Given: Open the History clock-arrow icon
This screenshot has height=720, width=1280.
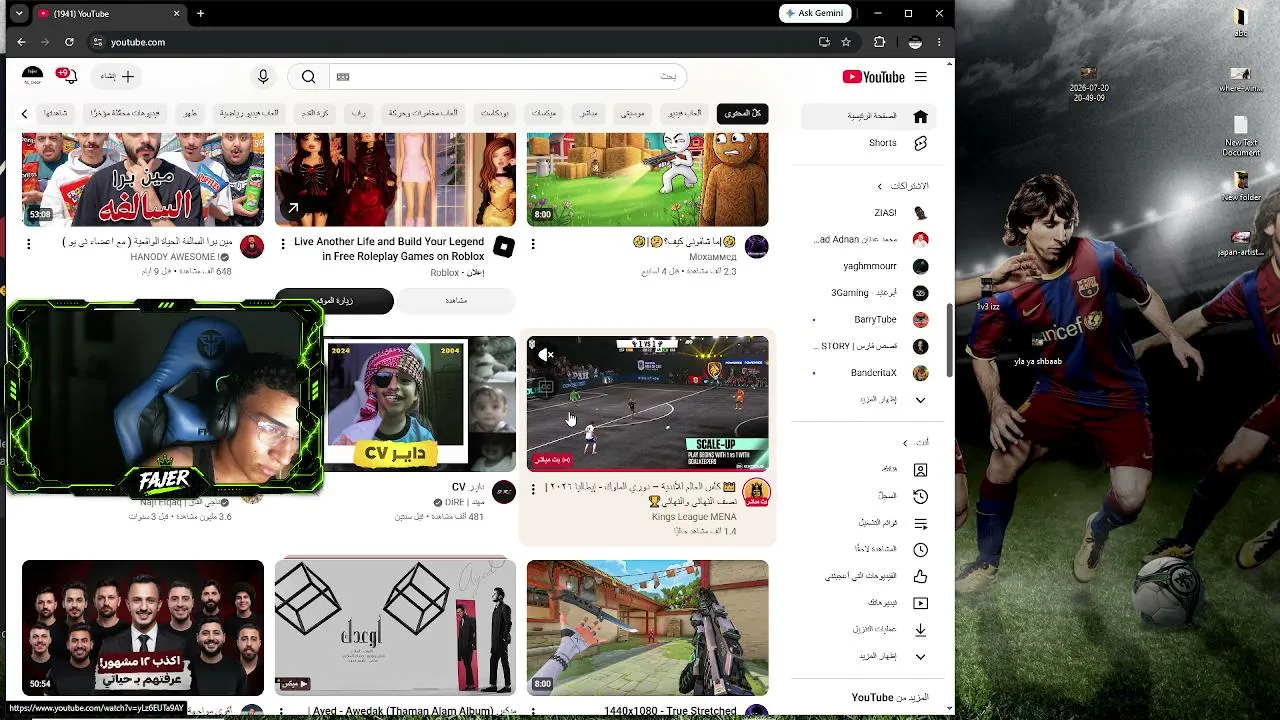Looking at the screenshot, I should [x=920, y=496].
